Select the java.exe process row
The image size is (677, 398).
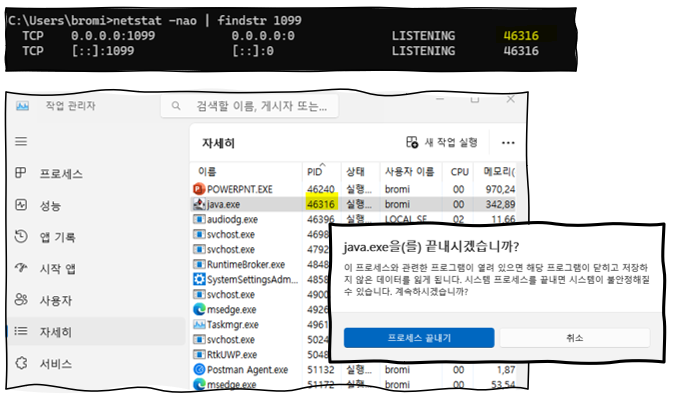point(353,204)
